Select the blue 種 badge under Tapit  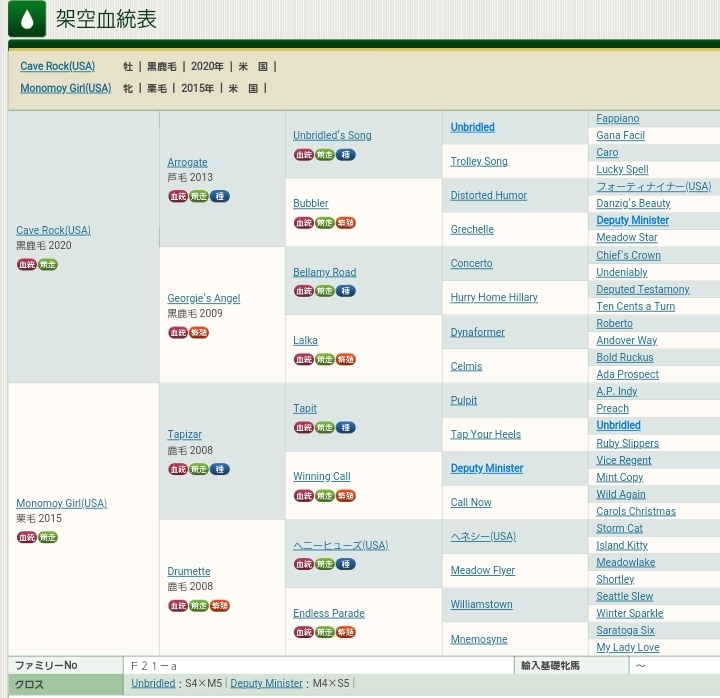pos(345,427)
